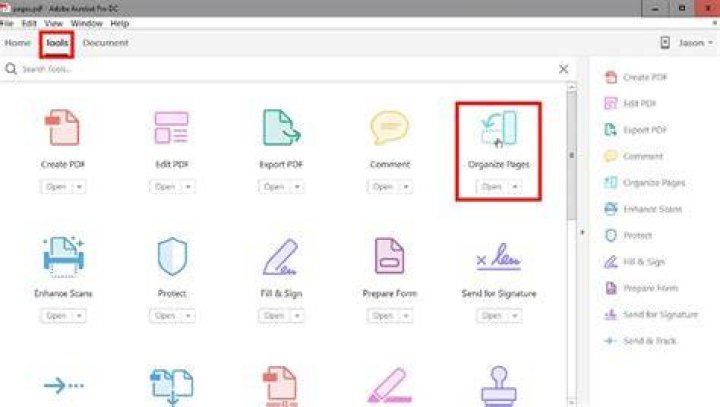Launch the Export PDF tool icon in grid
Screen dimensions: 720x407
[x=281, y=127]
